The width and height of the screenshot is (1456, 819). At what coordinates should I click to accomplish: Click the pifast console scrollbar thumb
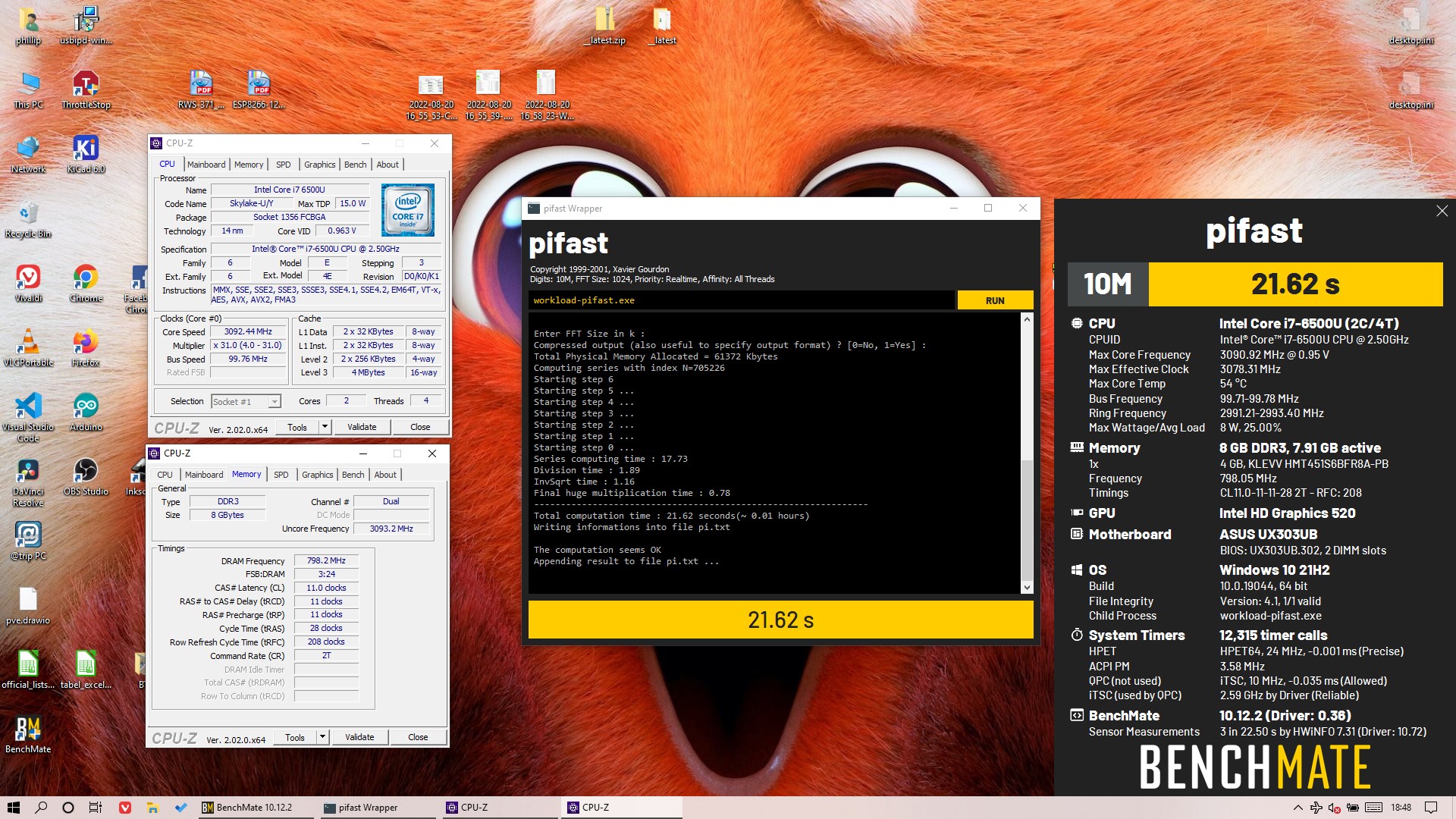point(1027,519)
